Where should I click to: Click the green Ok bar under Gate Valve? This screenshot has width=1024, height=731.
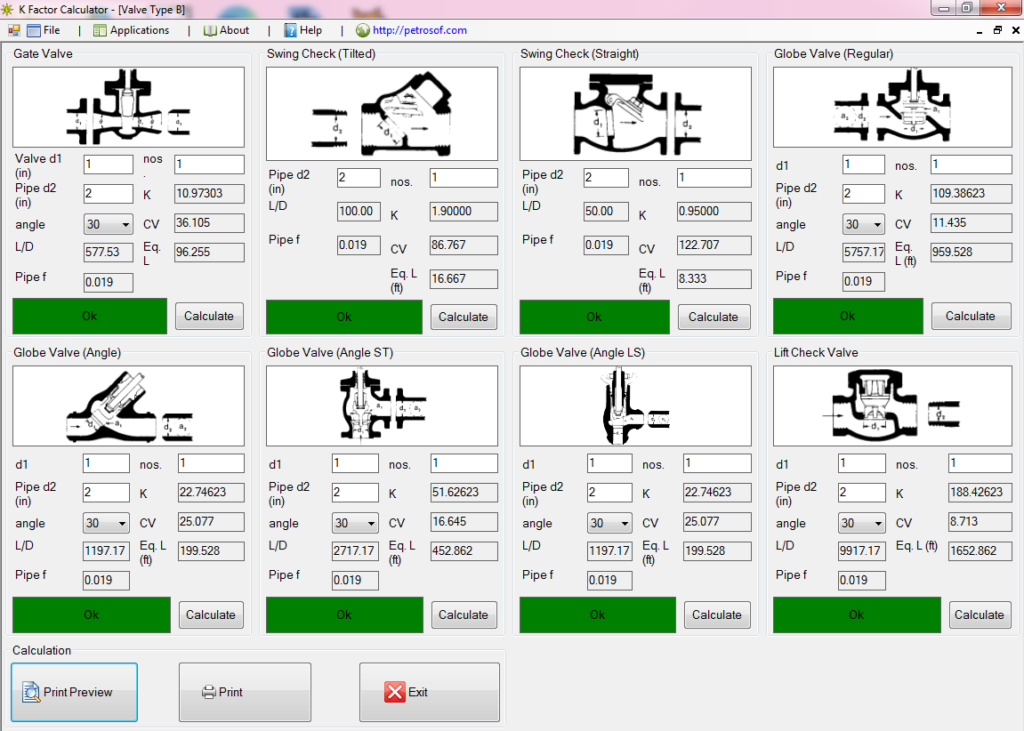[90, 316]
